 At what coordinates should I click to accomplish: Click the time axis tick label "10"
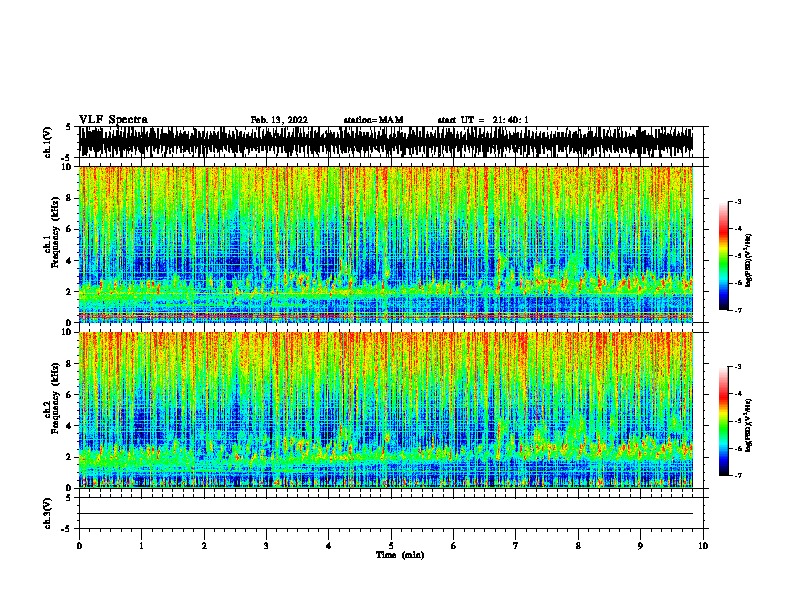point(703,546)
